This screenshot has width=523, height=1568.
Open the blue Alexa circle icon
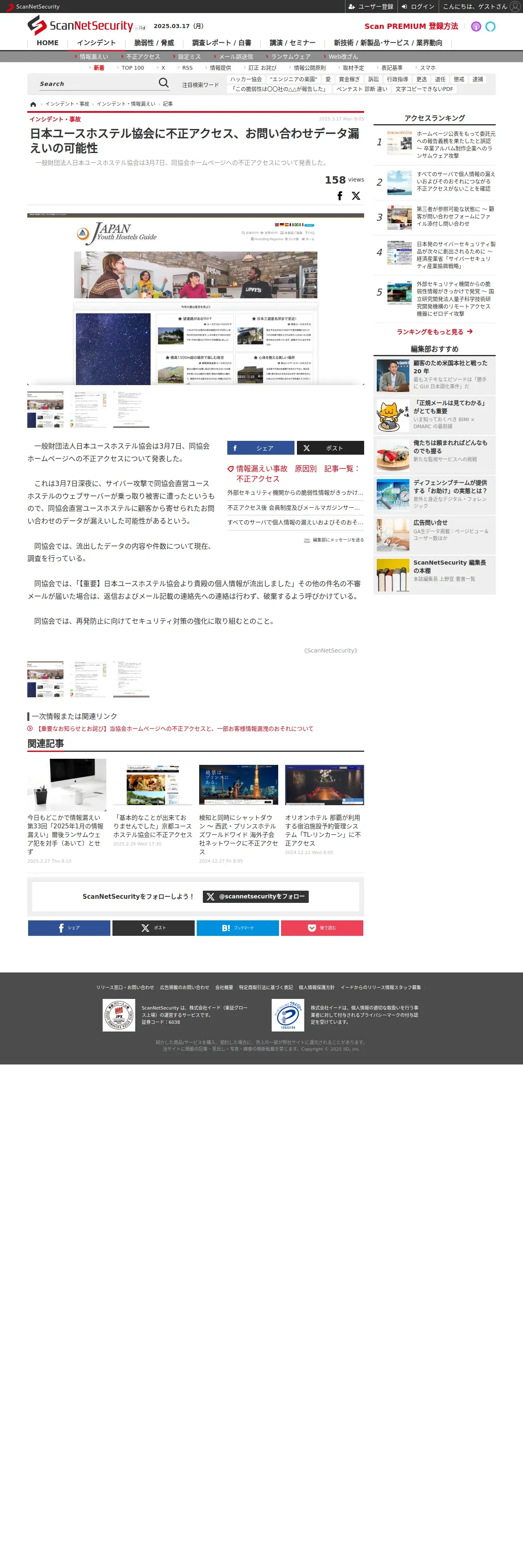(490, 26)
